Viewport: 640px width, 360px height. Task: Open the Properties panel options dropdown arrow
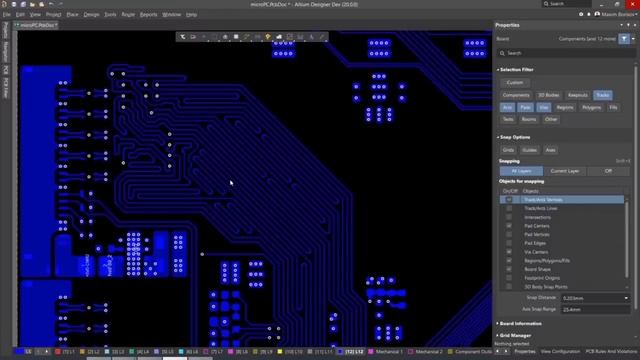pos(622,25)
